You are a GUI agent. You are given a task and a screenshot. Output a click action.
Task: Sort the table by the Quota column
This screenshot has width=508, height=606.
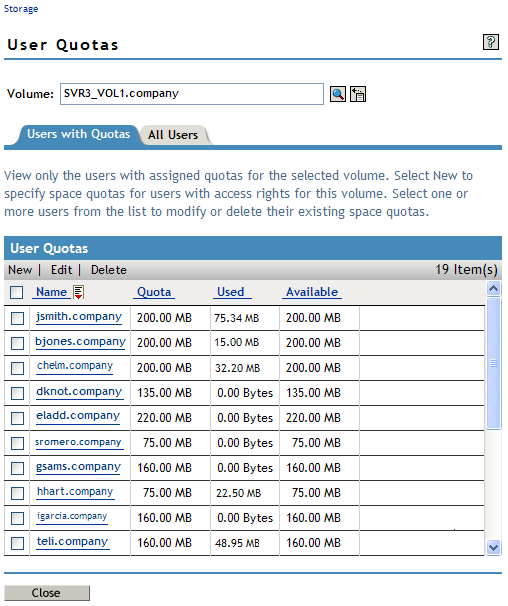[x=154, y=292]
